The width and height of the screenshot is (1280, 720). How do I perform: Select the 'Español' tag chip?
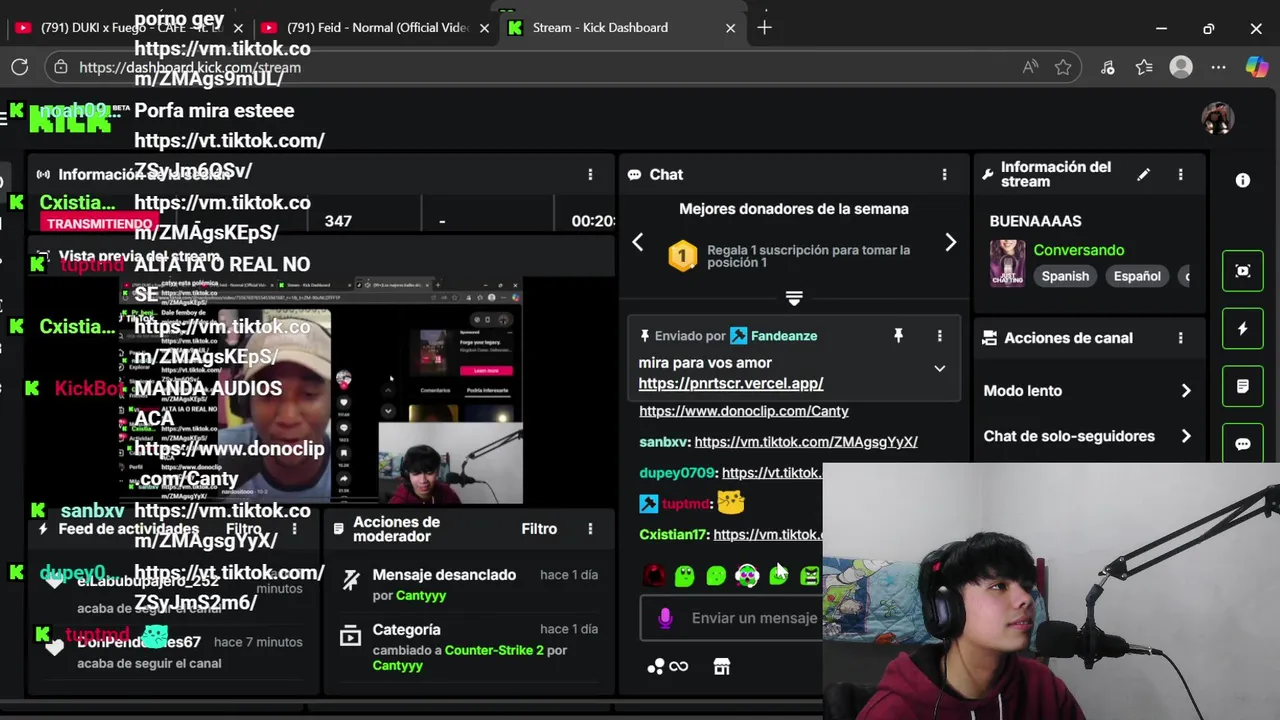[1137, 276]
